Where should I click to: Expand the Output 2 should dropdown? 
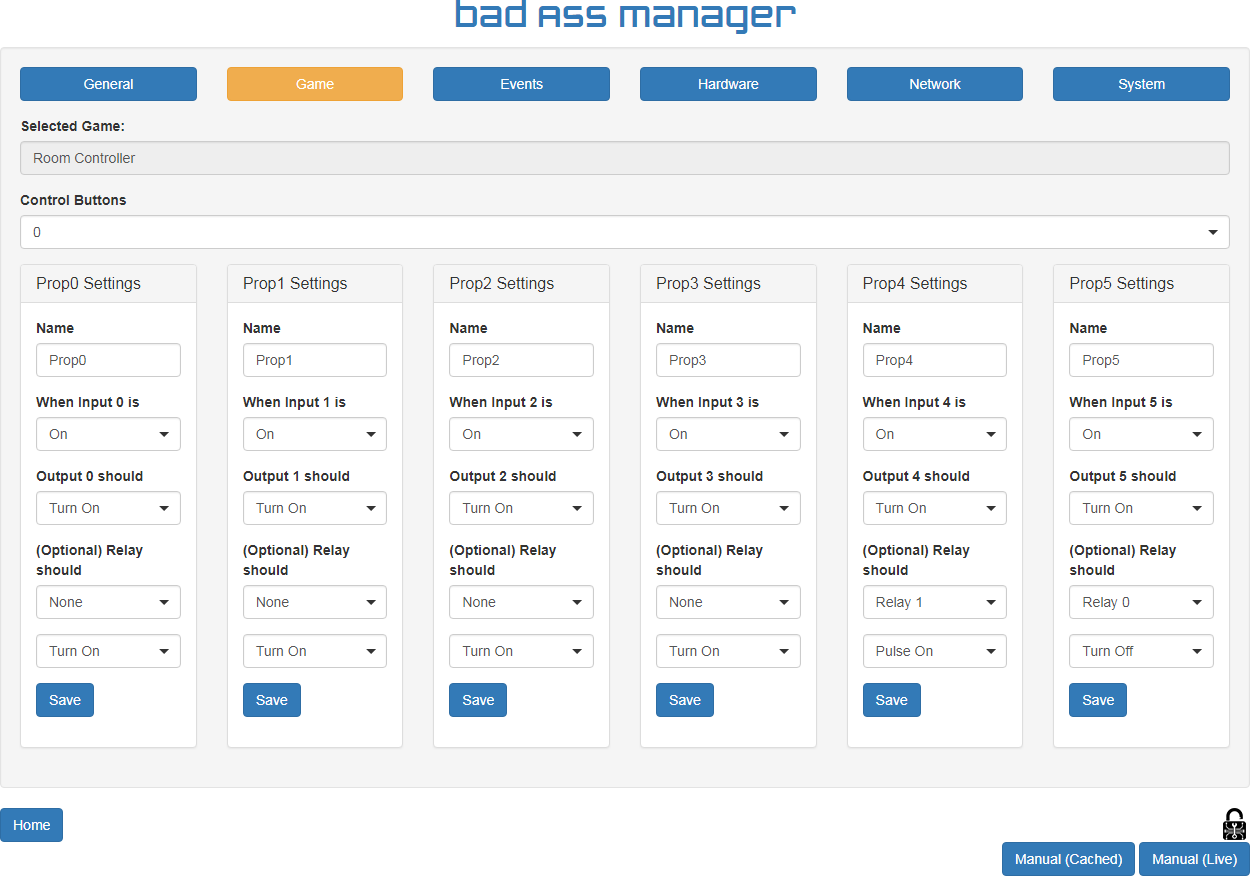click(x=521, y=508)
